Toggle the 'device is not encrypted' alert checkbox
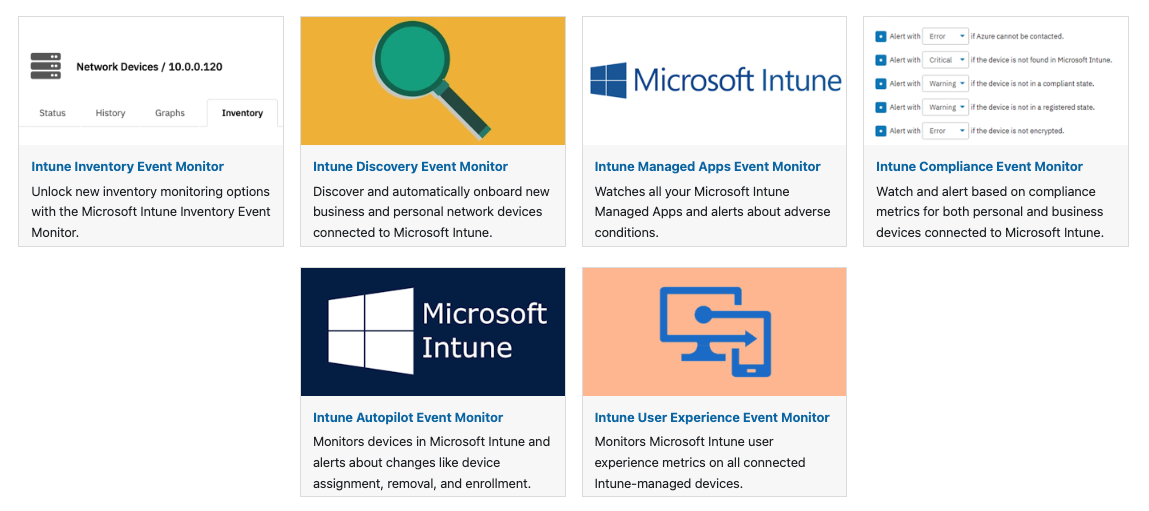 click(880, 131)
